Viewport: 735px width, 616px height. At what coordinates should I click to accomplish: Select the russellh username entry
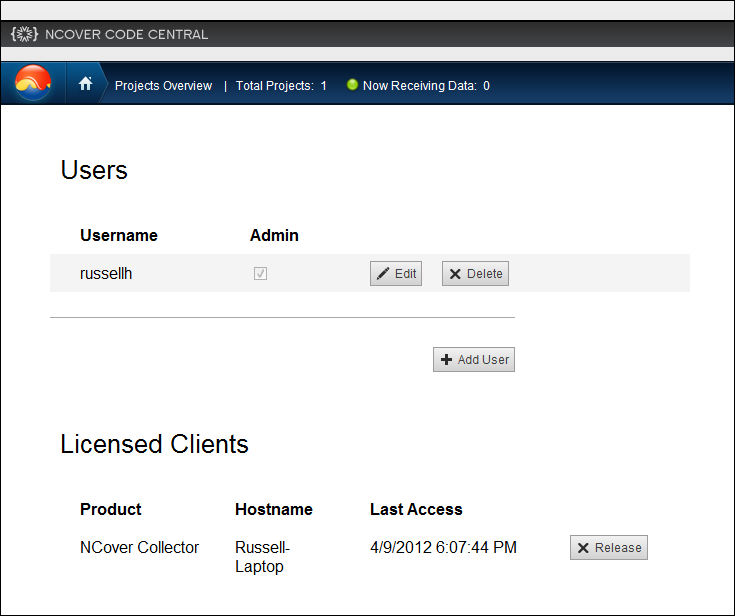pos(106,273)
